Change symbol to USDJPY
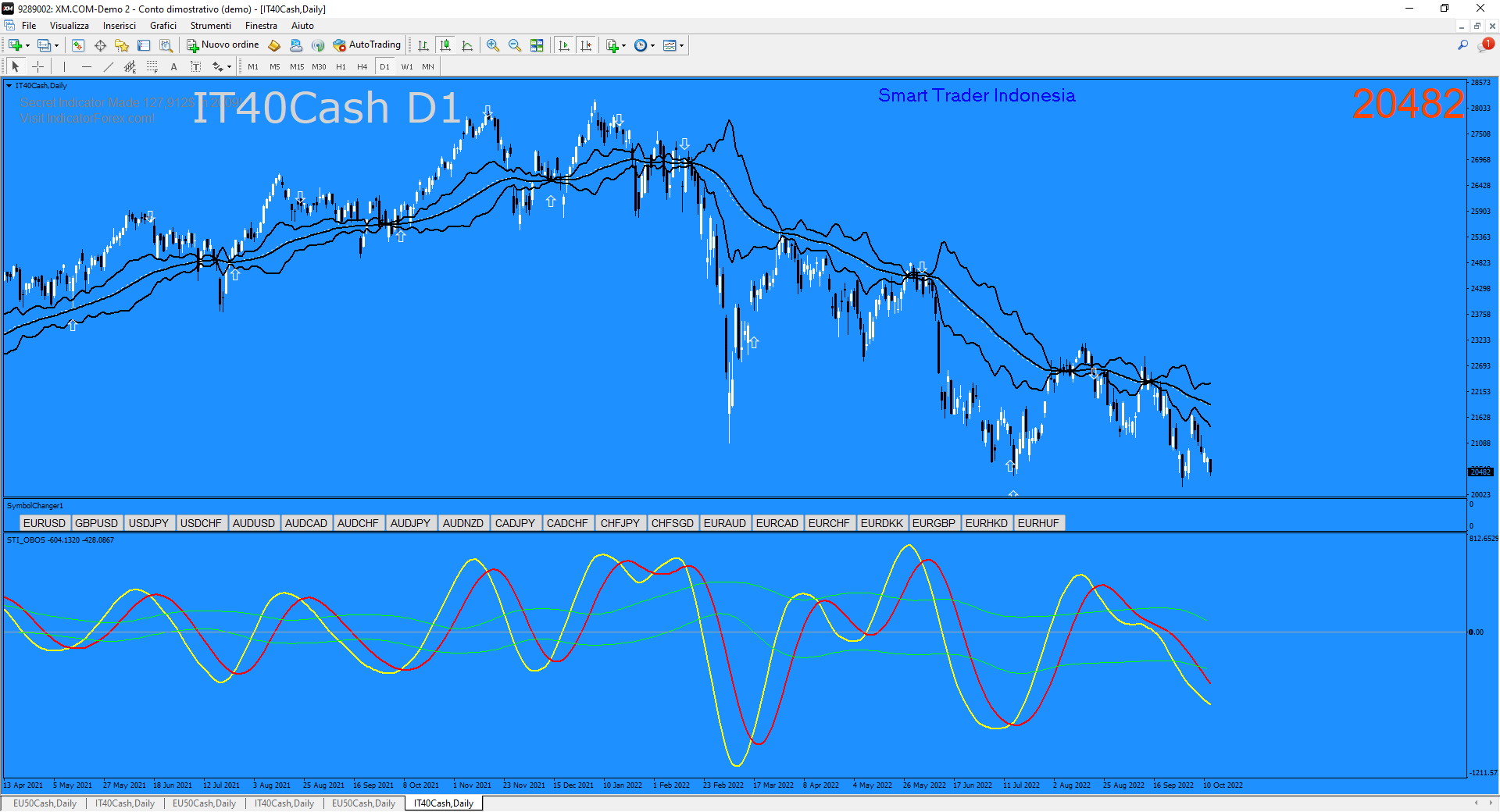 (148, 523)
